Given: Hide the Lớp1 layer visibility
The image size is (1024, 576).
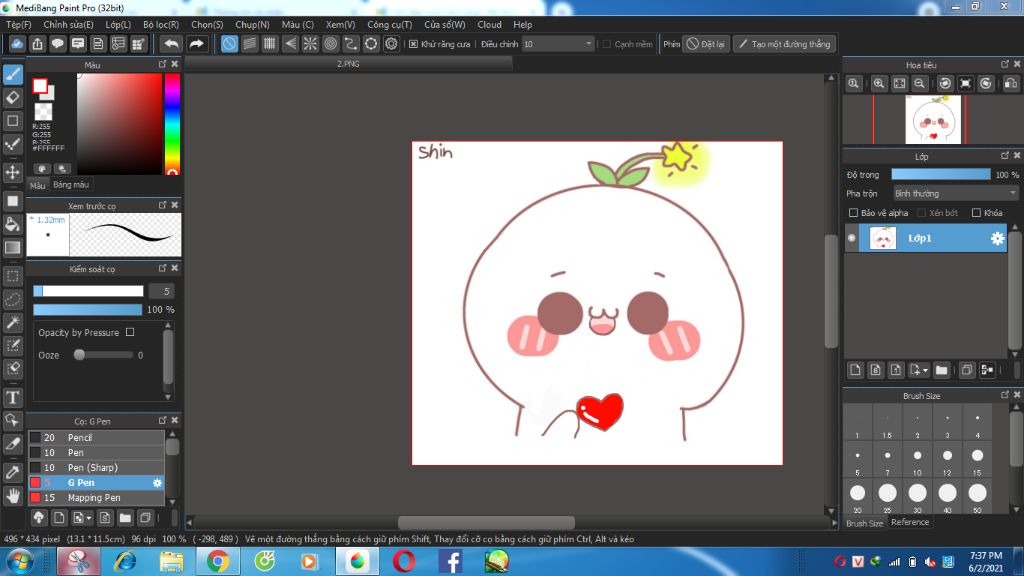Looking at the screenshot, I should 852,238.
